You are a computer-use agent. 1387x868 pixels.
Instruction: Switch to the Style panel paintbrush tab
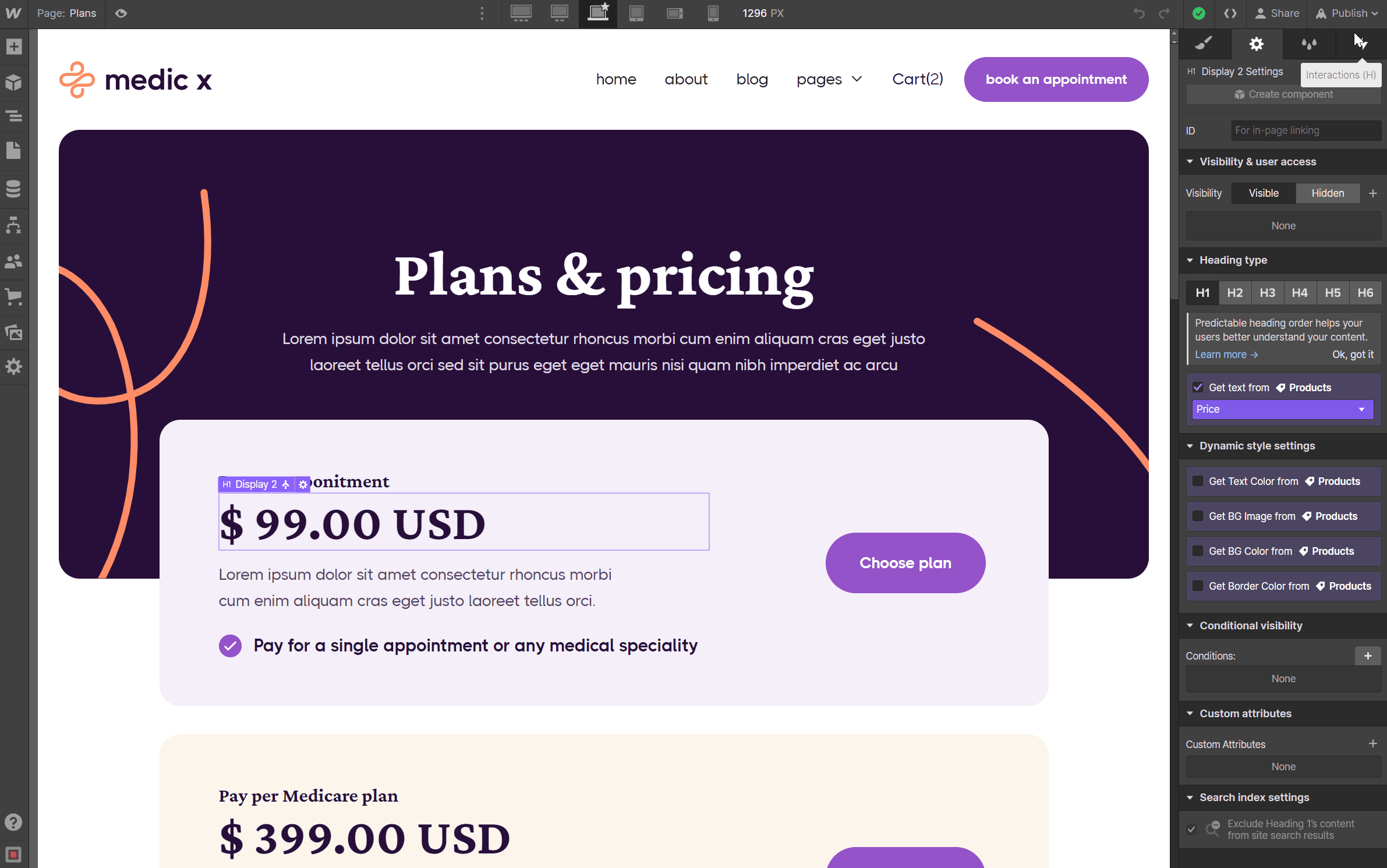1204,44
